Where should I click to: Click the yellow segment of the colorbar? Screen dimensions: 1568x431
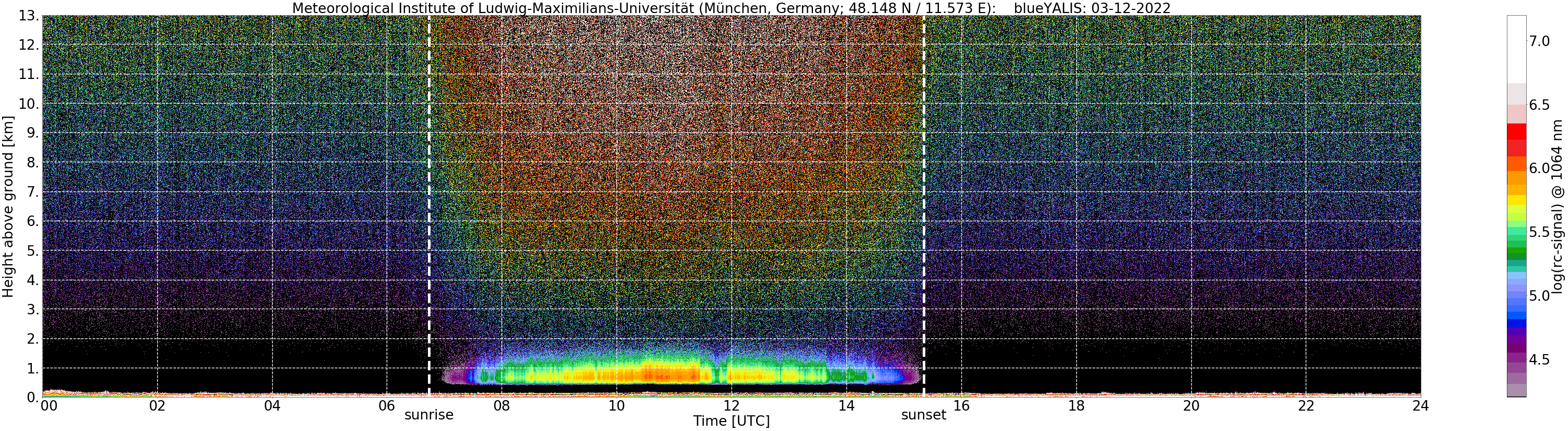(1516, 200)
